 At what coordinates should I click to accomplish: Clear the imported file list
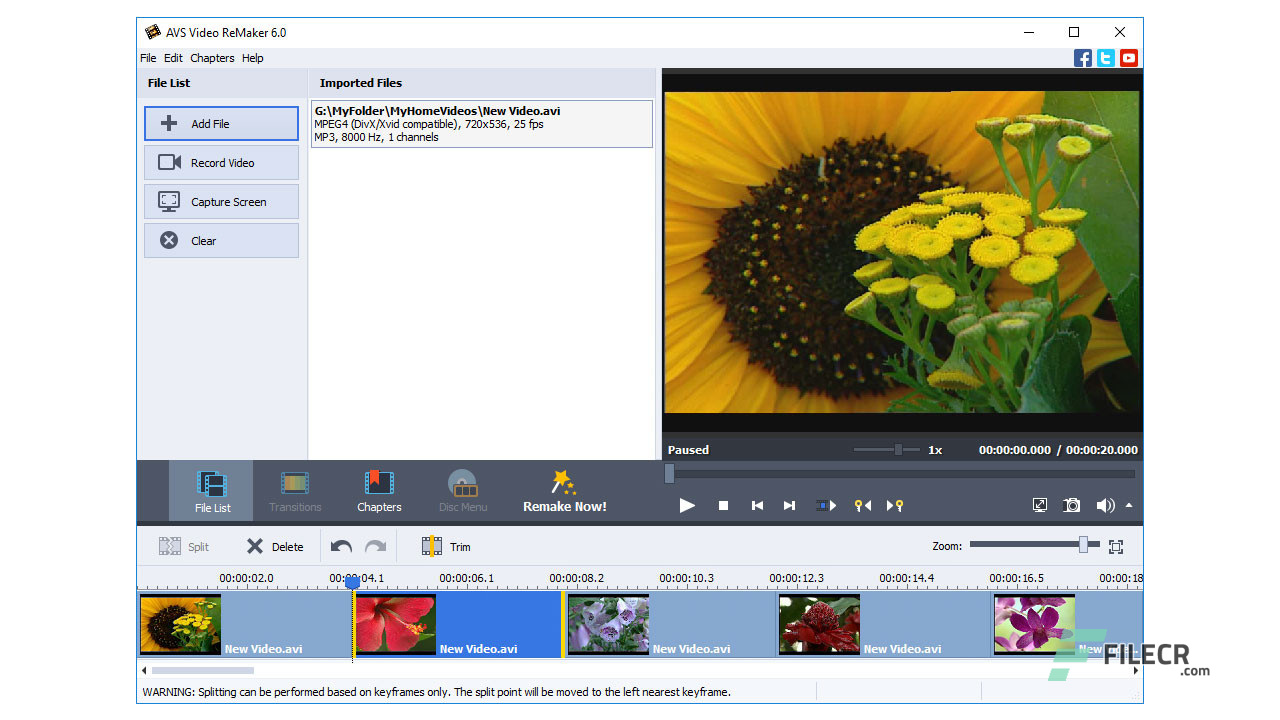[x=221, y=241]
